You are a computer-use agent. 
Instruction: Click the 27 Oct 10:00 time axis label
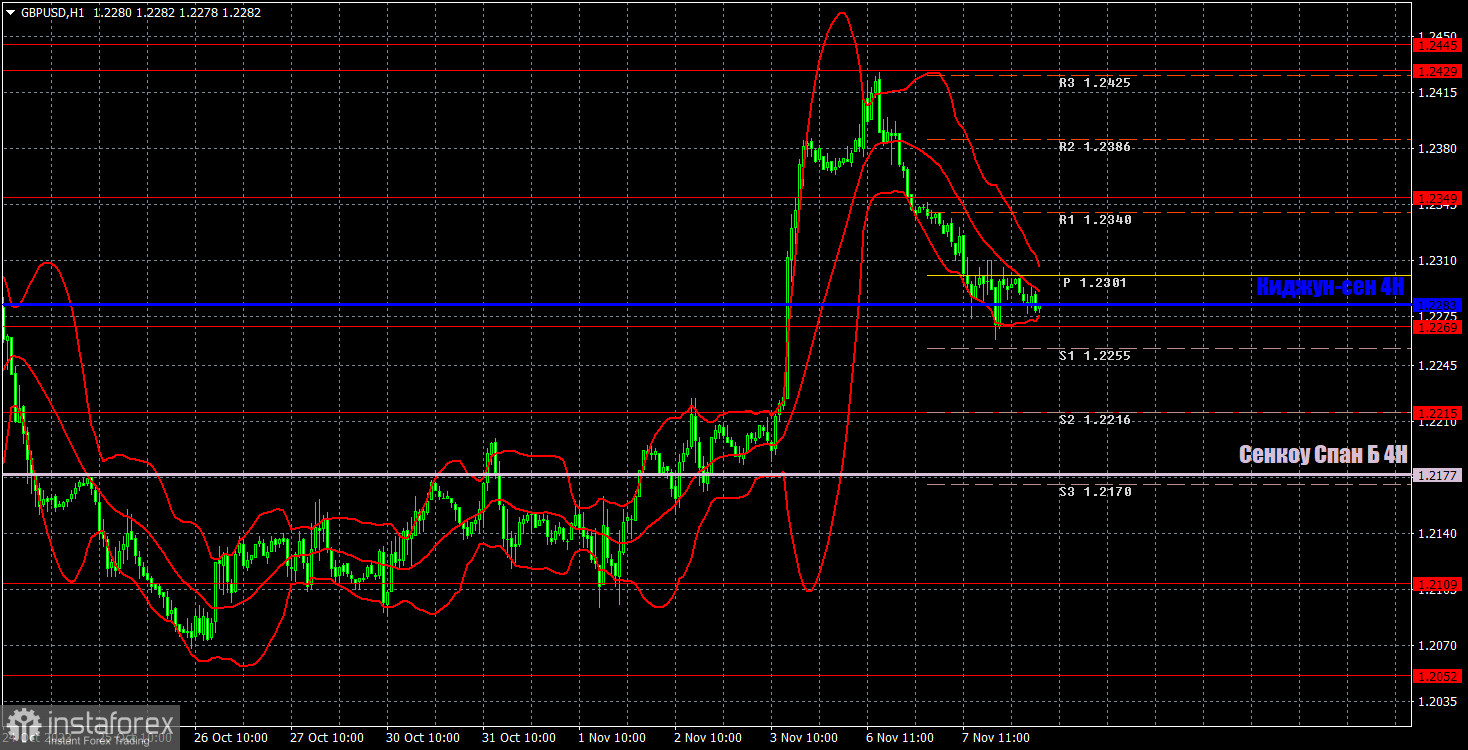coord(327,738)
